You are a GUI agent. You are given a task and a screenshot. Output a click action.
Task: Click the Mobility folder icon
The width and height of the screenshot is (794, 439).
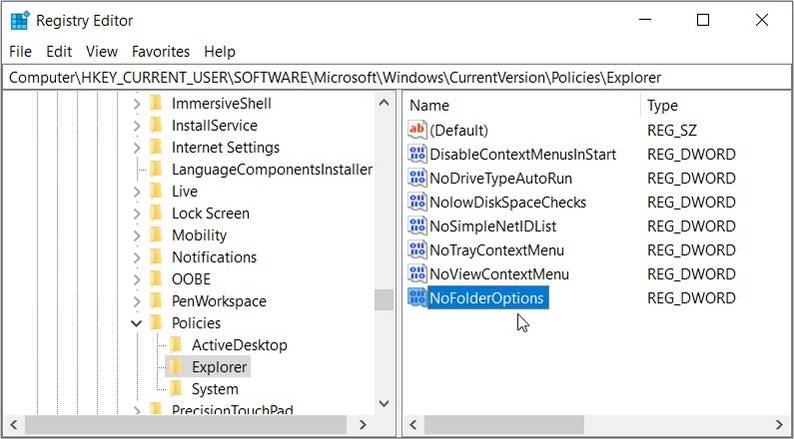click(156, 235)
